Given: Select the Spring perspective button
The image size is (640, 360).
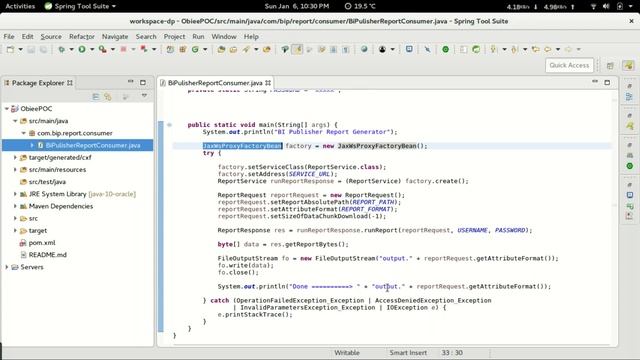Looking at the screenshot, I should [x=629, y=66].
